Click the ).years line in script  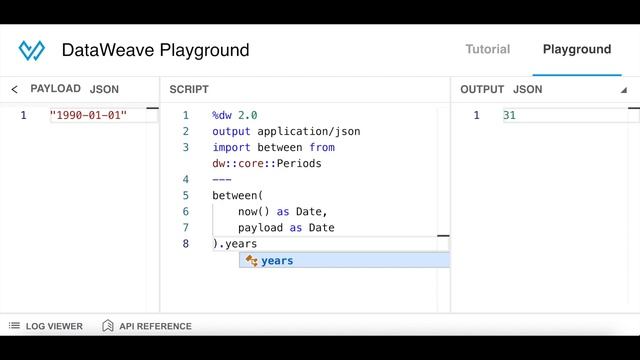point(235,244)
